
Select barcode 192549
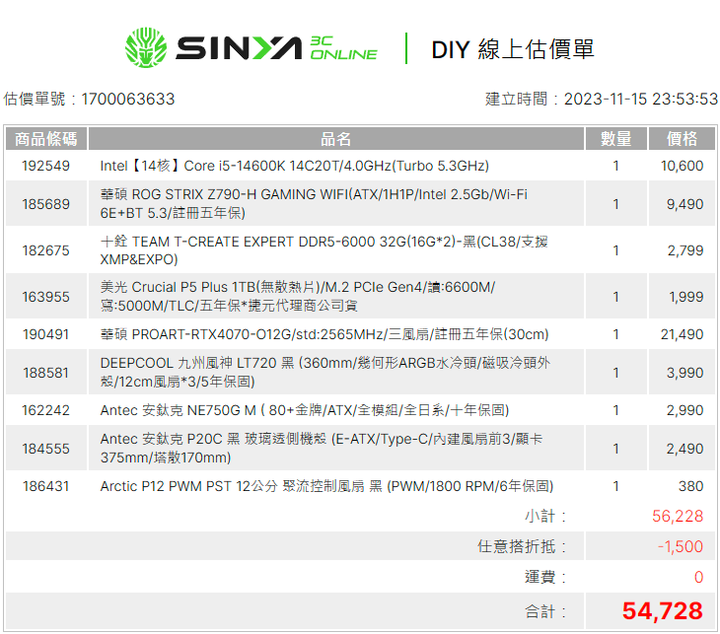pyautogui.click(x=46, y=166)
